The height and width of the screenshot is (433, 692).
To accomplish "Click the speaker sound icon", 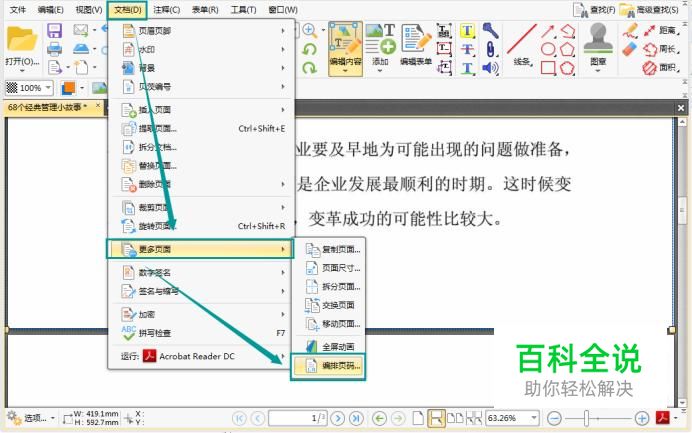I will pyautogui.click(x=490, y=68).
